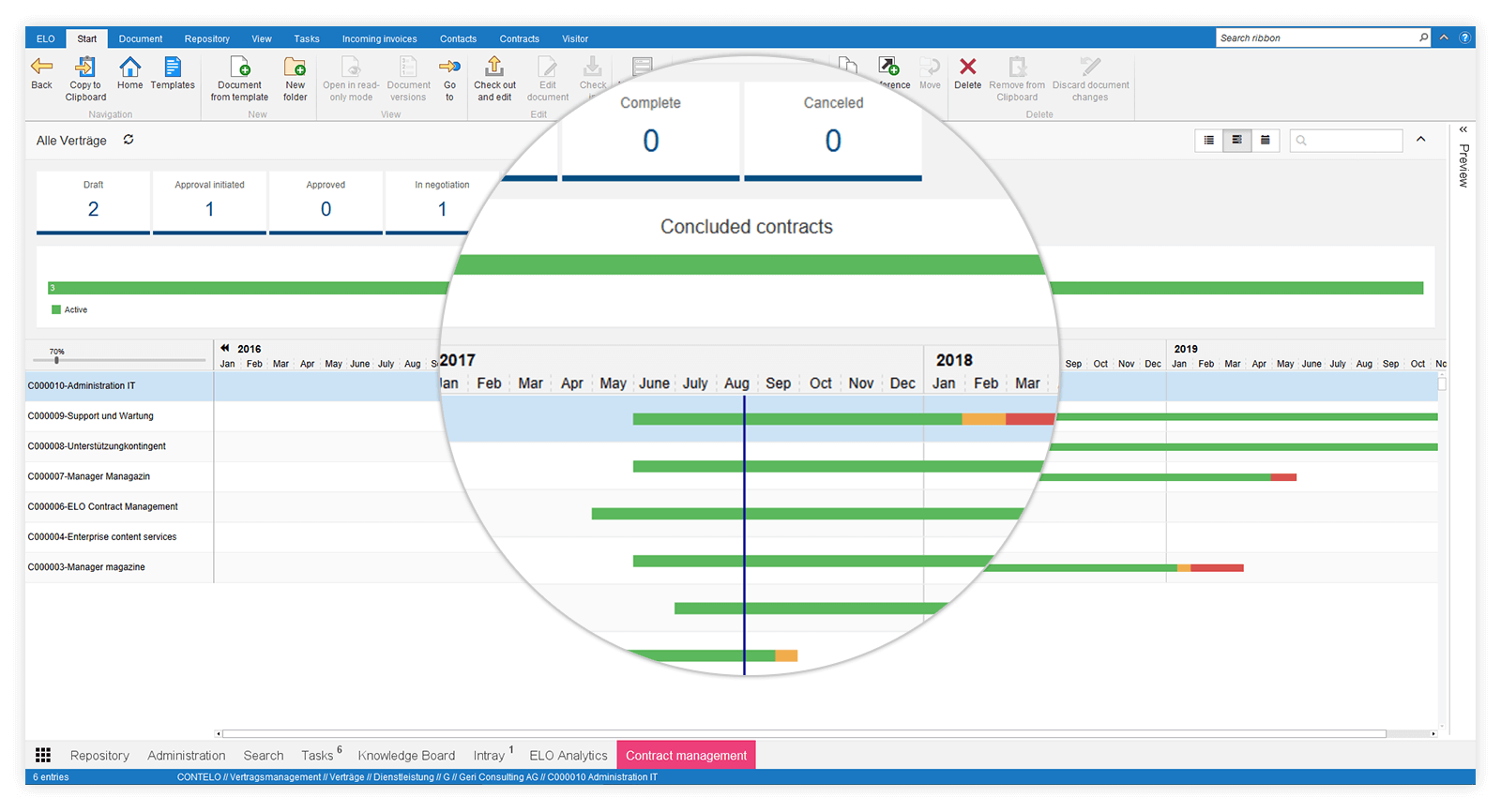Filter by Approved status tile
Viewport: 1501px width, 812px height.
coord(326,202)
